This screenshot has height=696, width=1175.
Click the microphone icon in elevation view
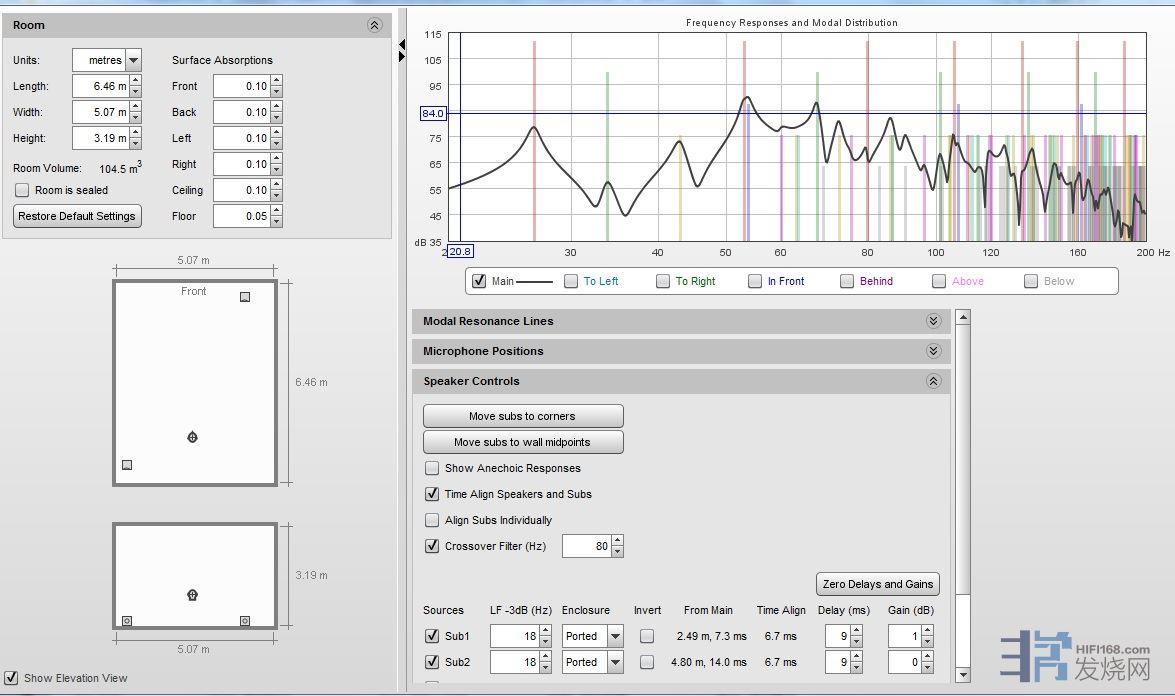pyautogui.click(x=192, y=595)
